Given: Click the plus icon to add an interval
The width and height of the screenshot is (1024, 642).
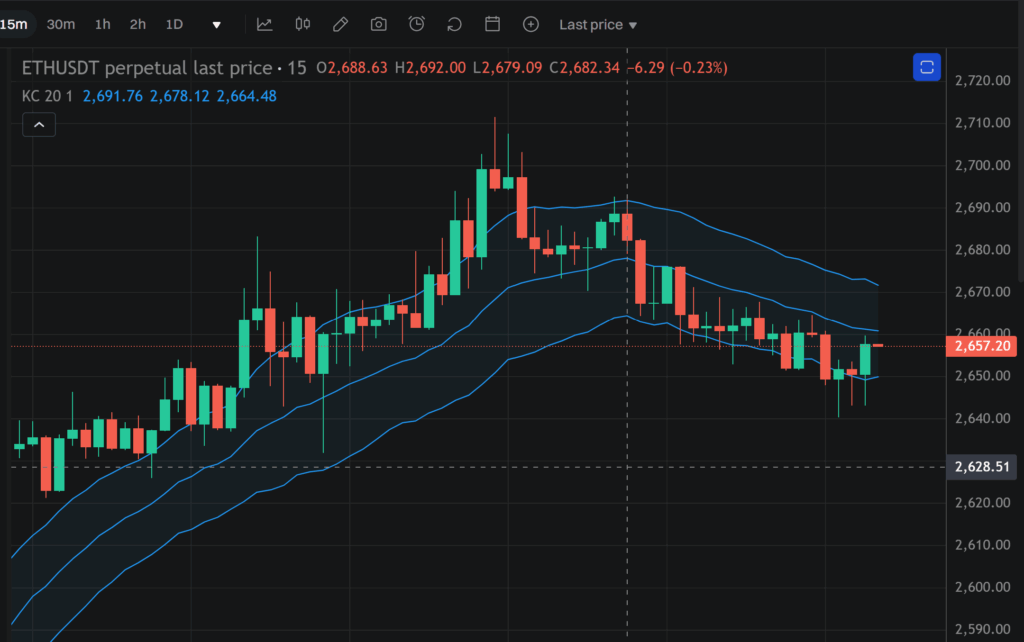Looking at the screenshot, I should [x=530, y=24].
